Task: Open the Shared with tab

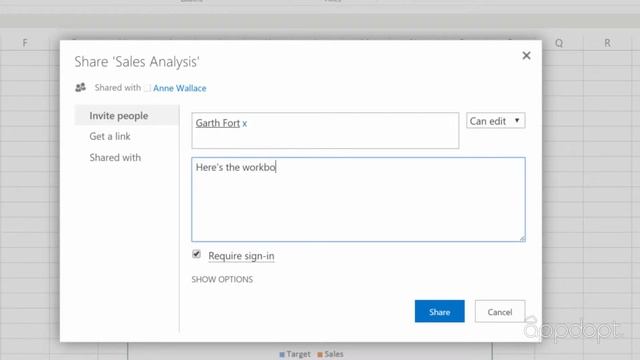Action: click(x=115, y=158)
